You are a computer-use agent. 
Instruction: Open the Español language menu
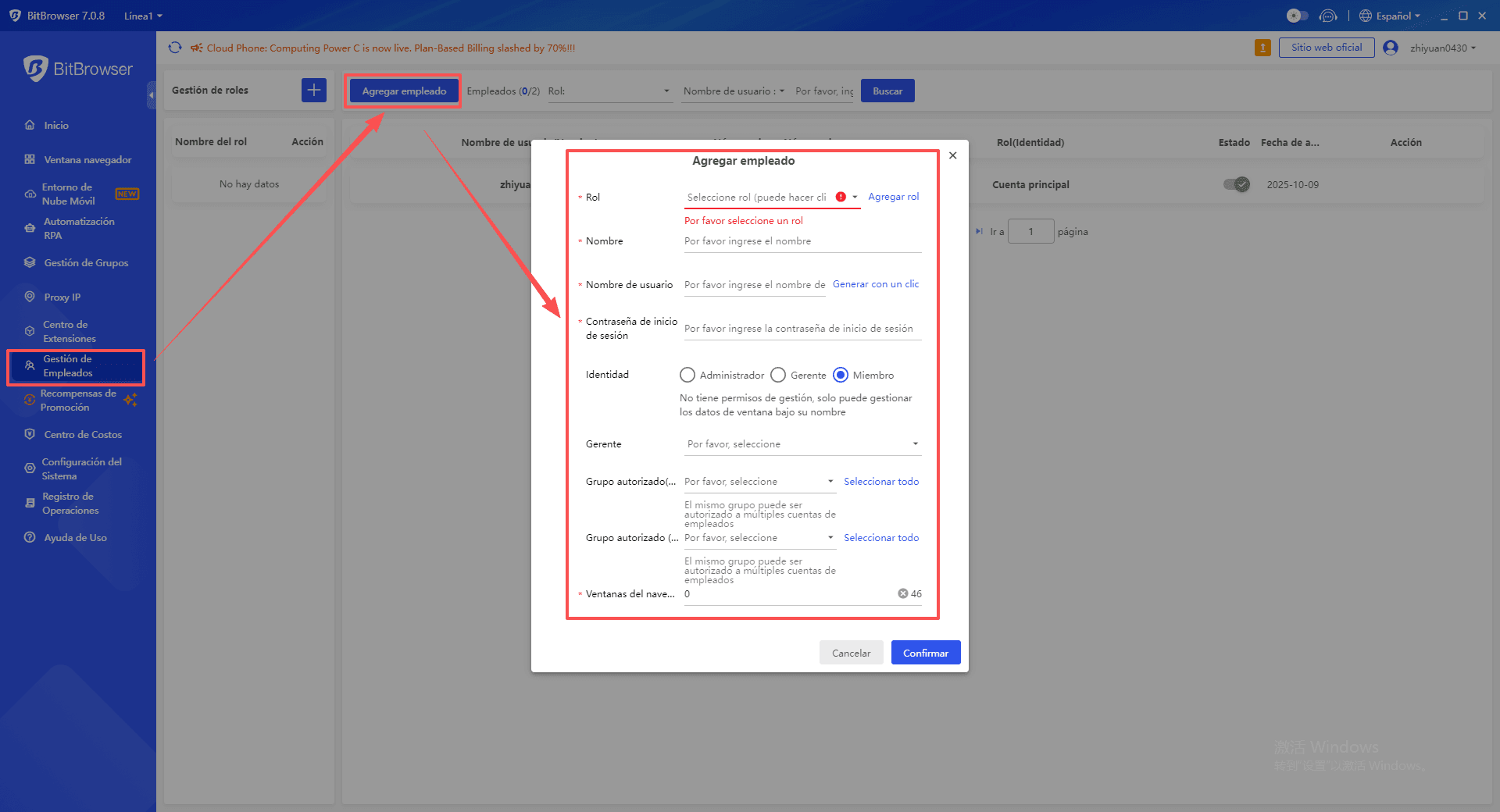point(1391,16)
